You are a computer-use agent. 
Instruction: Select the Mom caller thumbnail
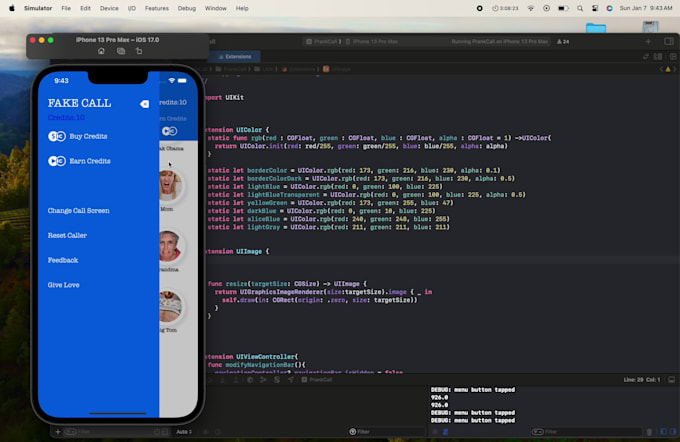click(170, 185)
